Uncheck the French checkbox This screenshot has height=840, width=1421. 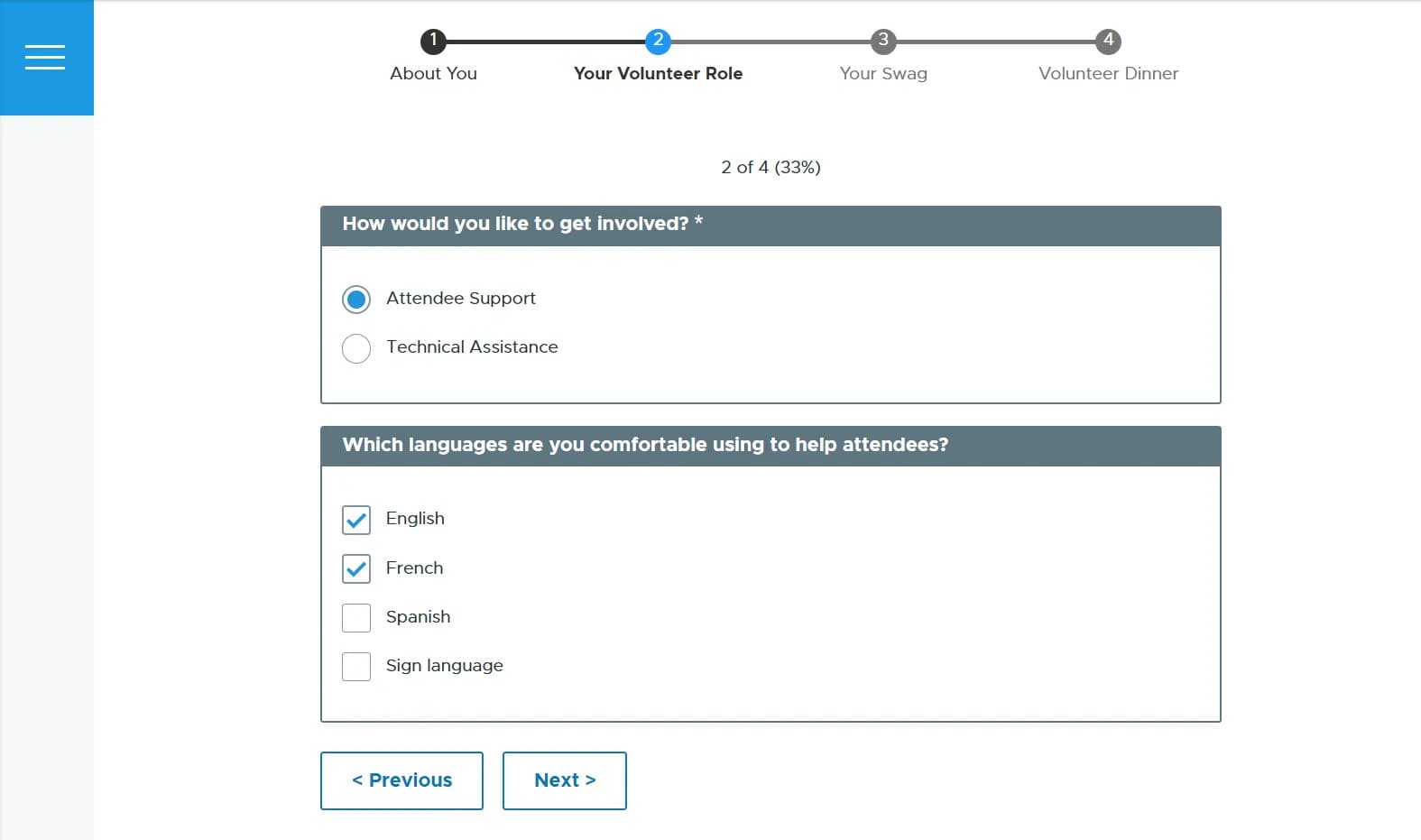pyautogui.click(x=356, y=568)
